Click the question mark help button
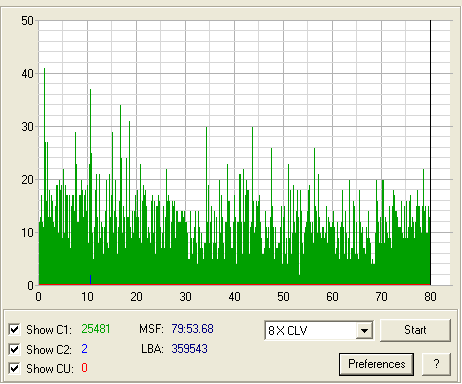This screenshot has height=384, width=462. 436,364
